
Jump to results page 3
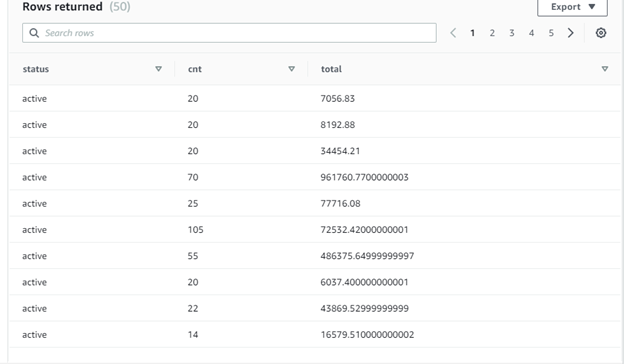point(512,33)
